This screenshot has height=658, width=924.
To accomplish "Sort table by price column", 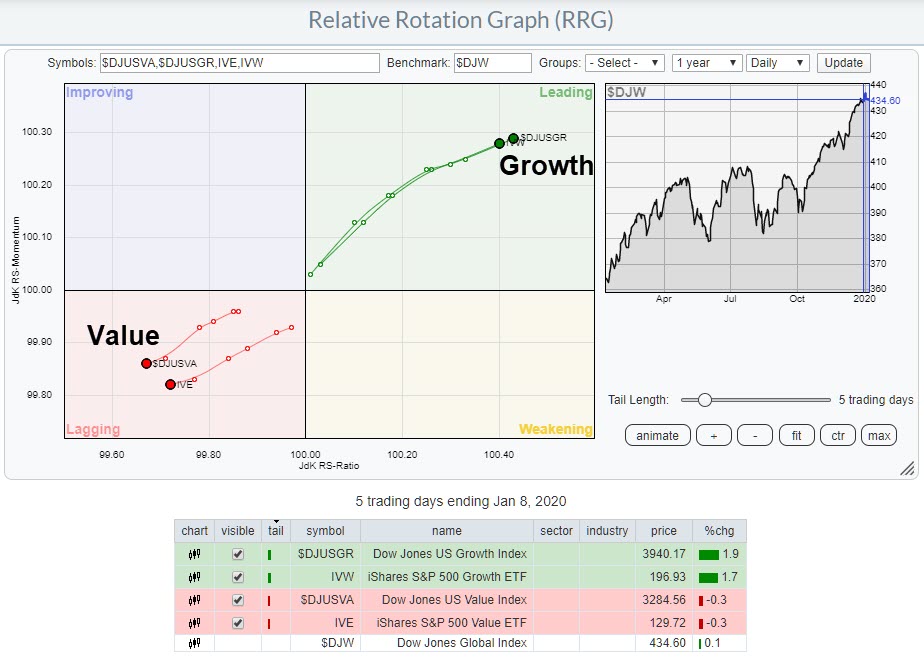I will pyautogui.click(x=664, y=531).
